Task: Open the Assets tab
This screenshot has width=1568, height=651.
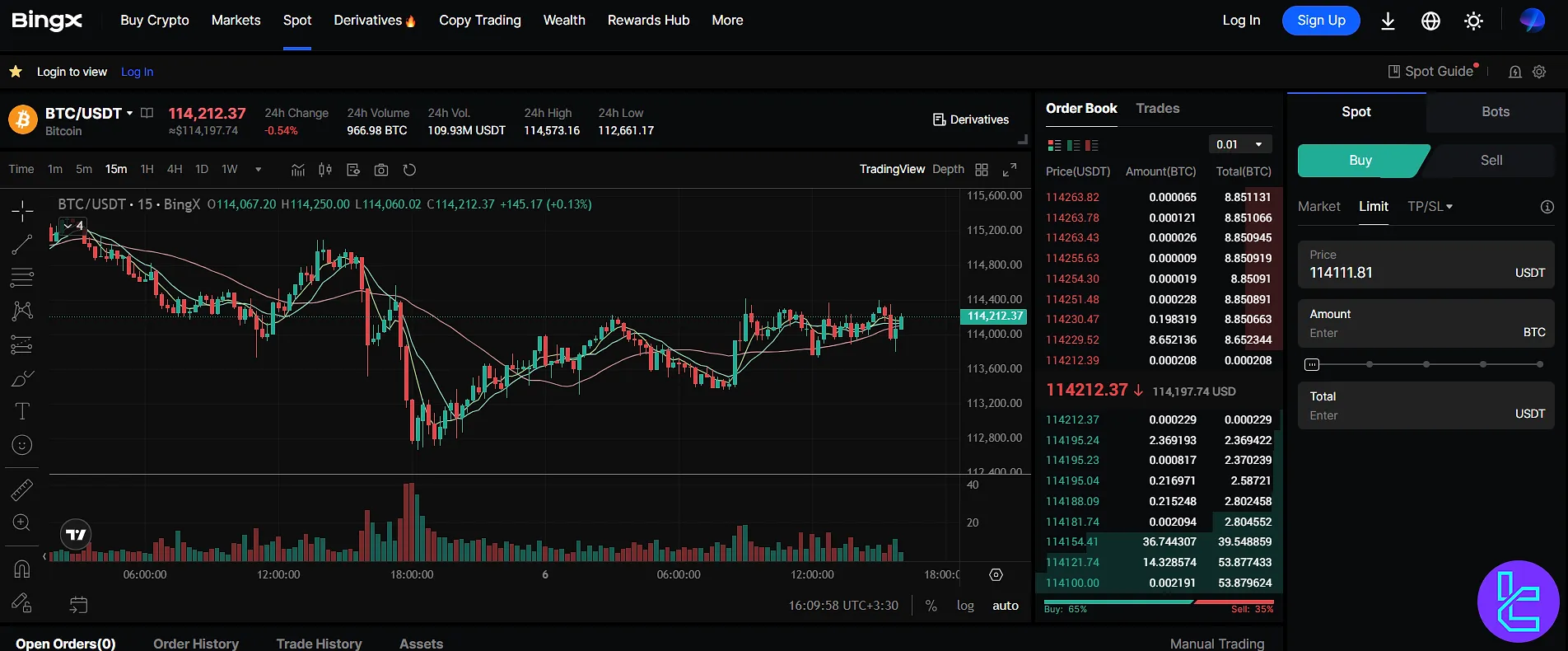Action: click(x=421, y=644)
